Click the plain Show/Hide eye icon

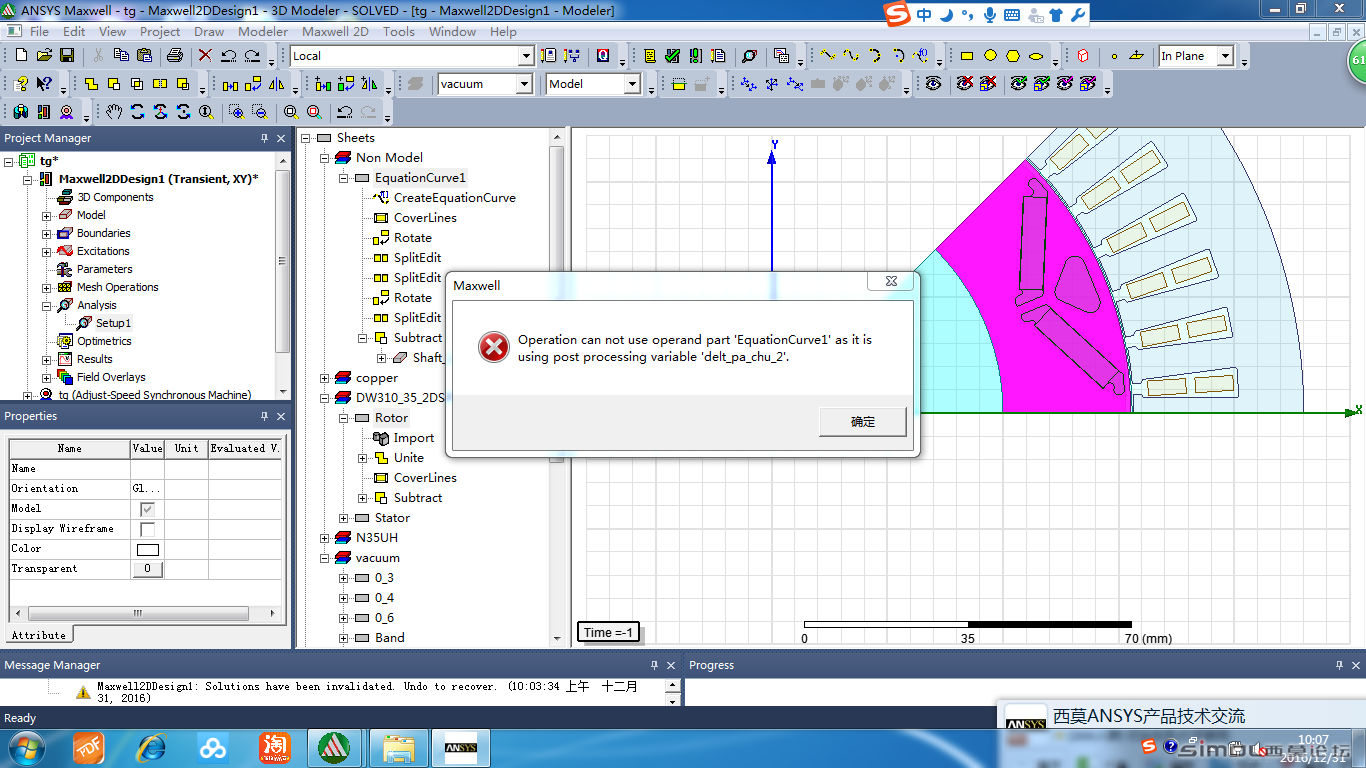pyautogui.click(x=933, y=84)
